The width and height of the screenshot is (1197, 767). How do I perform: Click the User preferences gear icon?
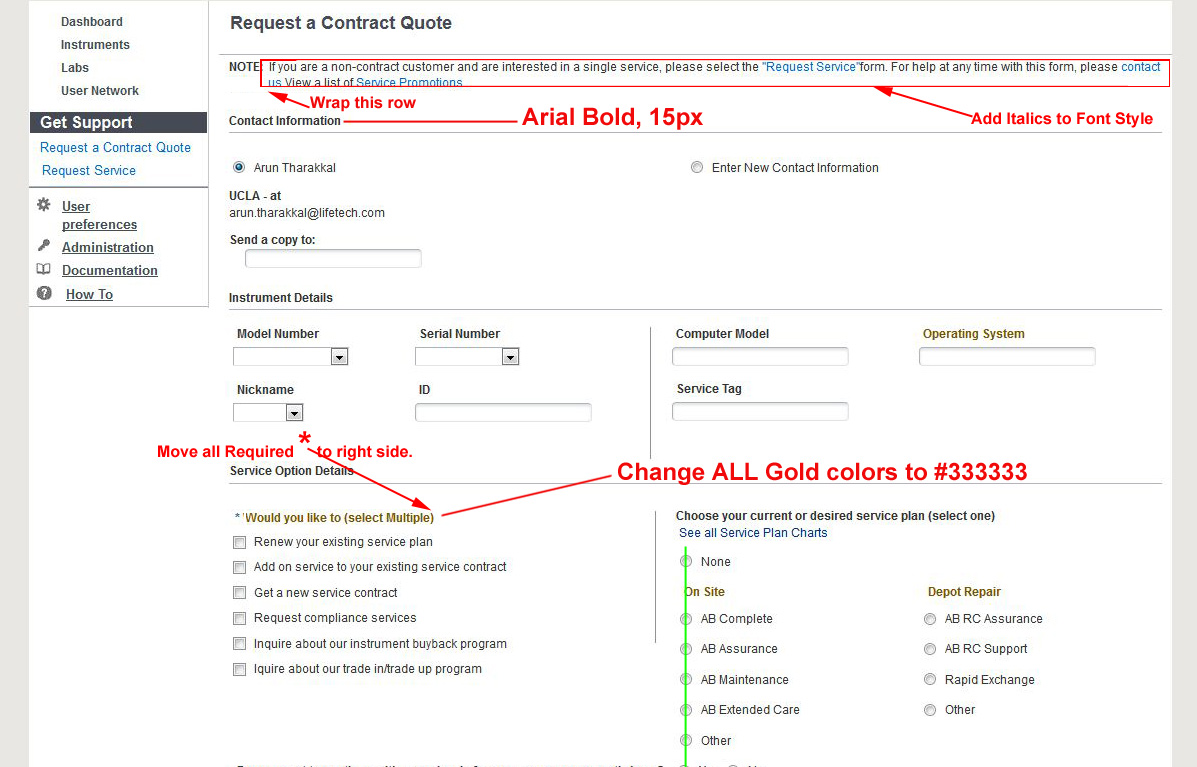click(x=44, y=205)
